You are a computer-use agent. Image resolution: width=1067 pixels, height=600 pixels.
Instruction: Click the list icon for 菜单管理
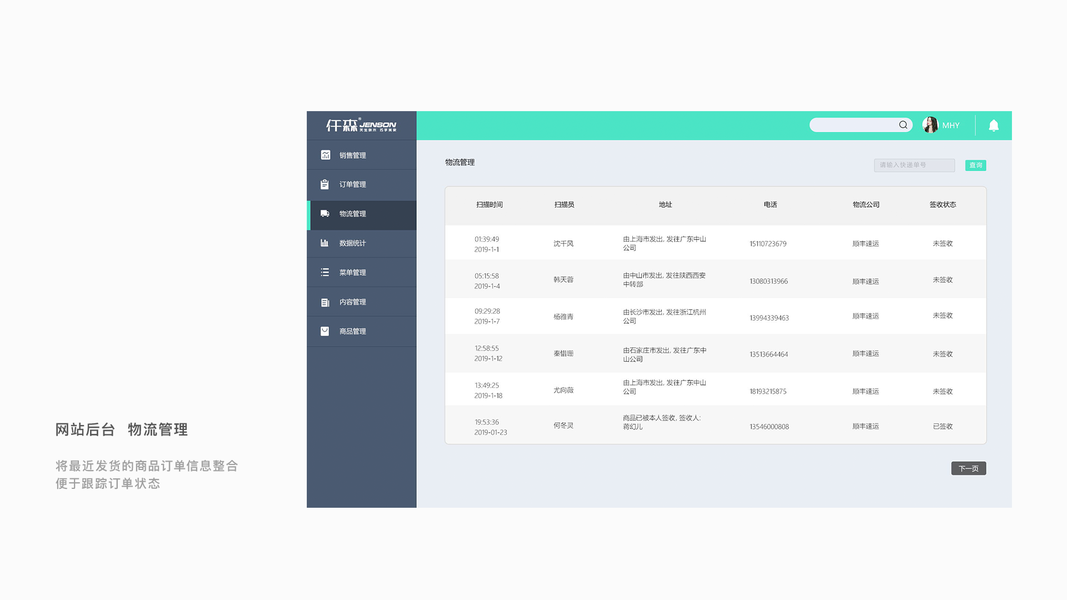click(325, 272)
